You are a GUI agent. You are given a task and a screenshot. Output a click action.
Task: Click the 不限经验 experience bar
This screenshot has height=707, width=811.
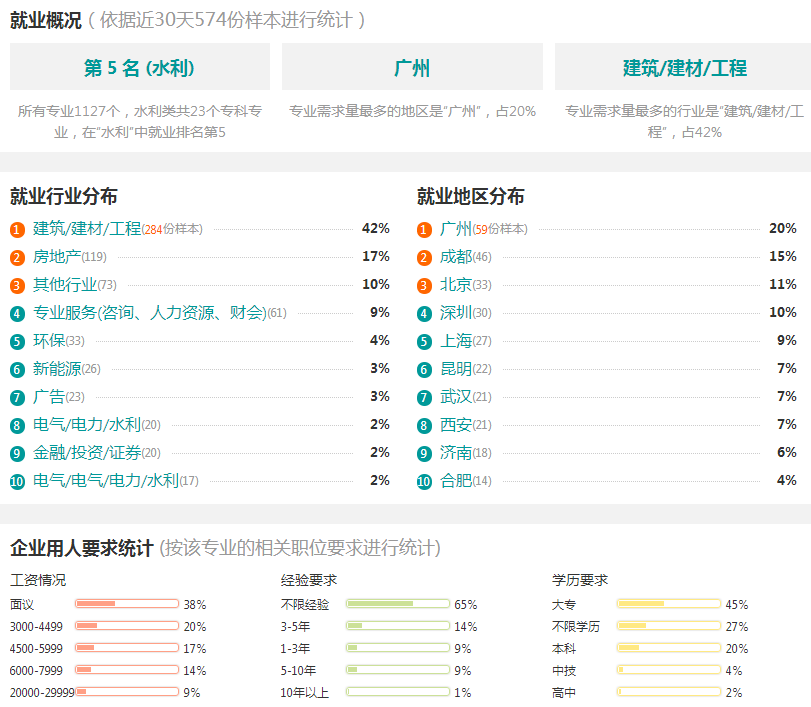tap(398, 604)
